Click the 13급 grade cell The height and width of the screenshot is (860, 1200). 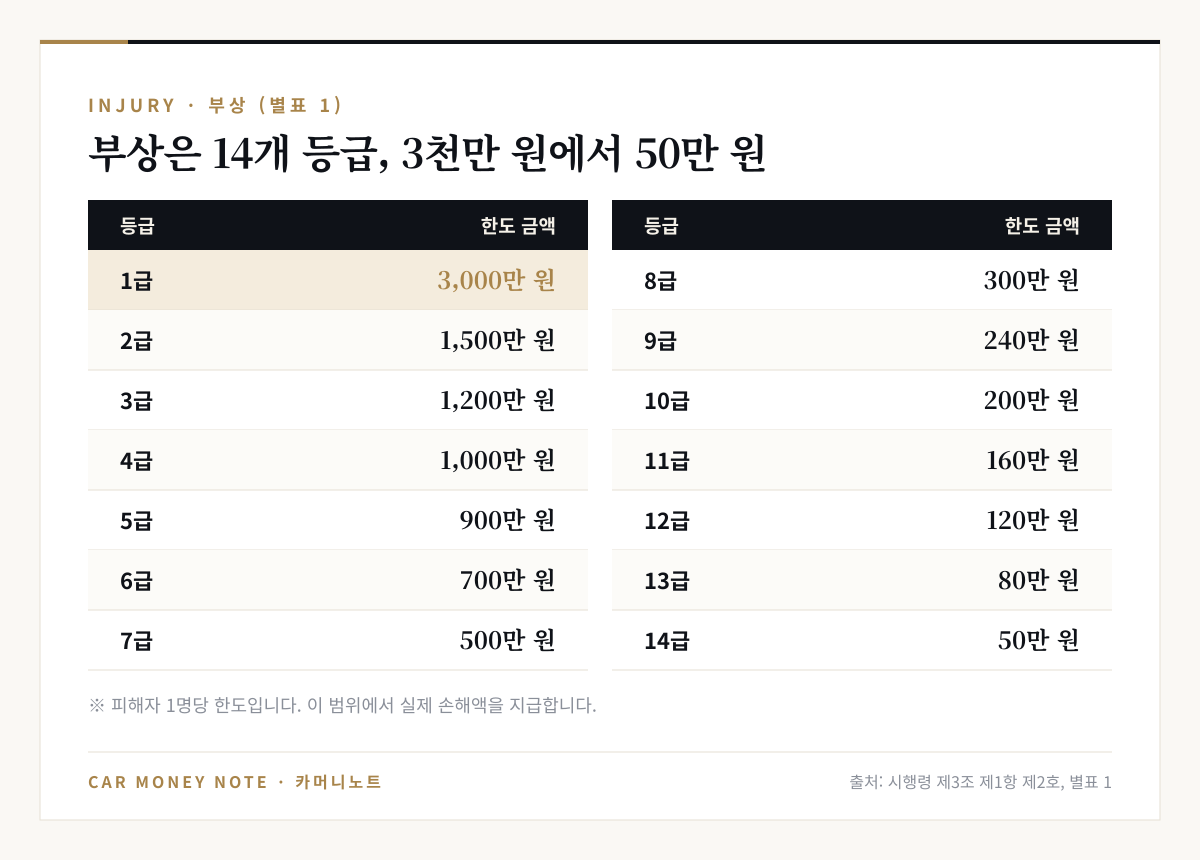pos(667,581)
